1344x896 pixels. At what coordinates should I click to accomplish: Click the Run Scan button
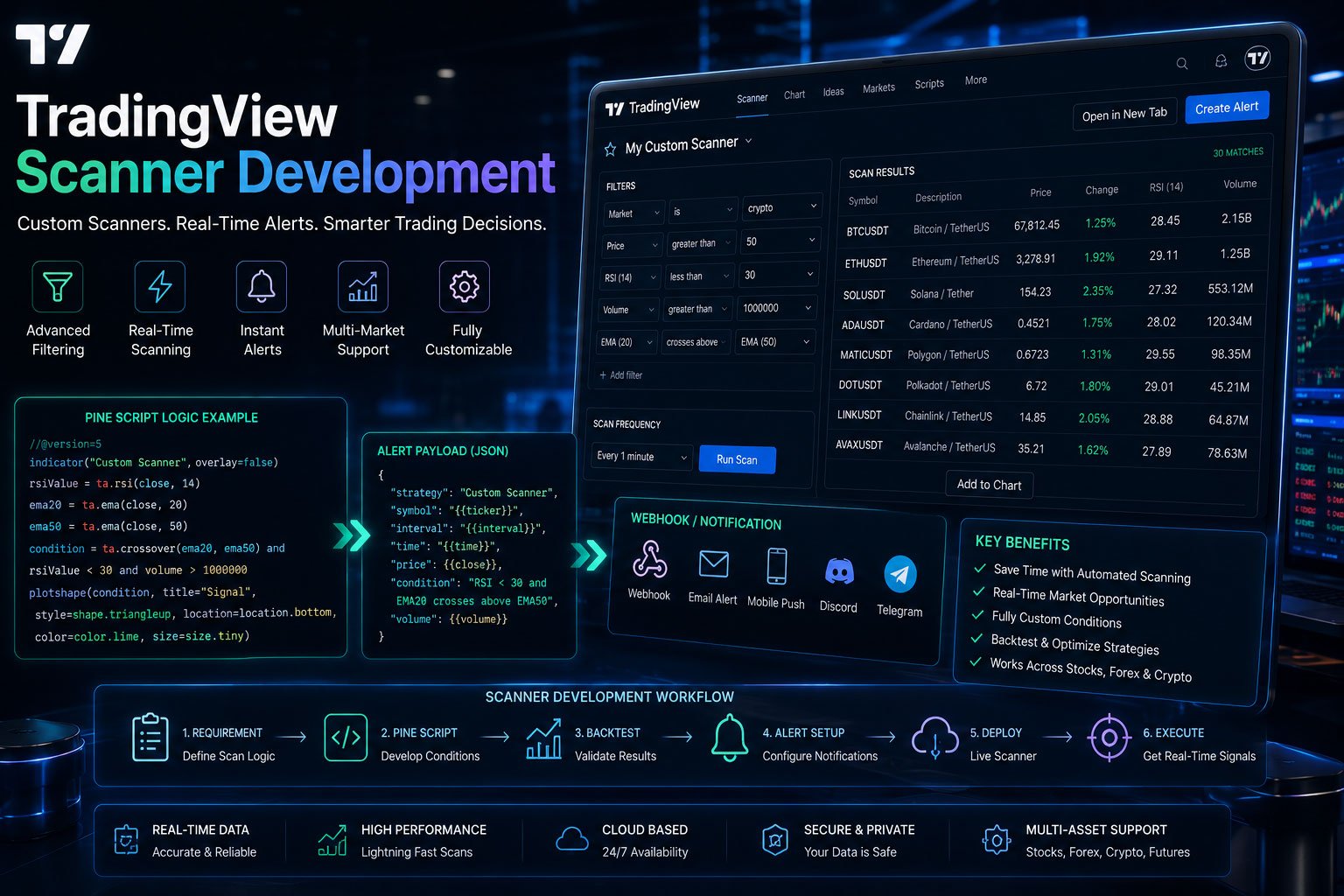tap(737, 459)
